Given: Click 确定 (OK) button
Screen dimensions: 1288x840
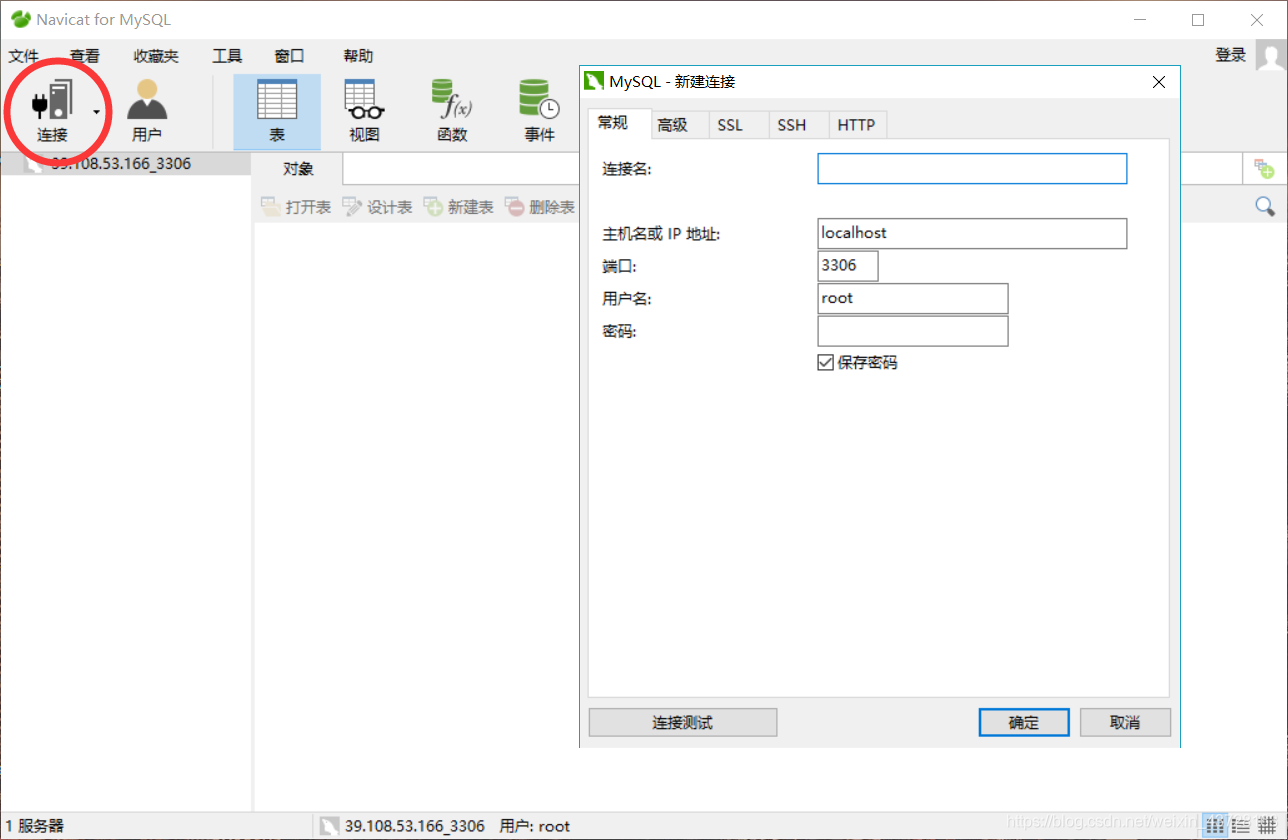Looking at the screenshot, I should coord(1024,722).
